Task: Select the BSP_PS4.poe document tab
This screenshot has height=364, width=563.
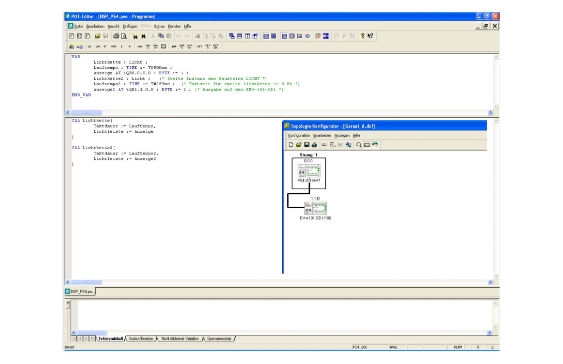Action: (x=80, y=291)
